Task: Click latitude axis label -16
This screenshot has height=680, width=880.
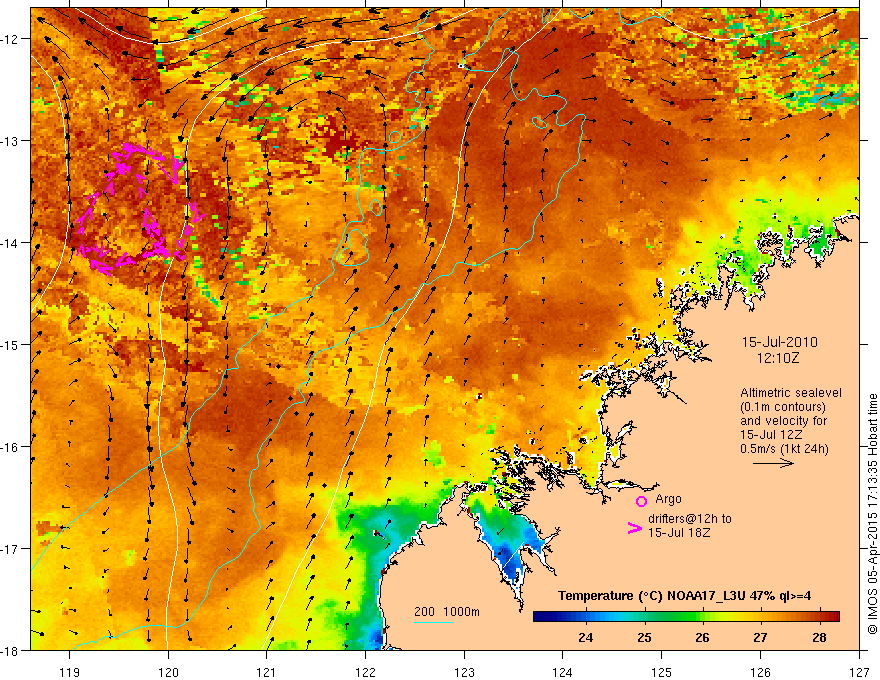Action: [x=10, y=447]
